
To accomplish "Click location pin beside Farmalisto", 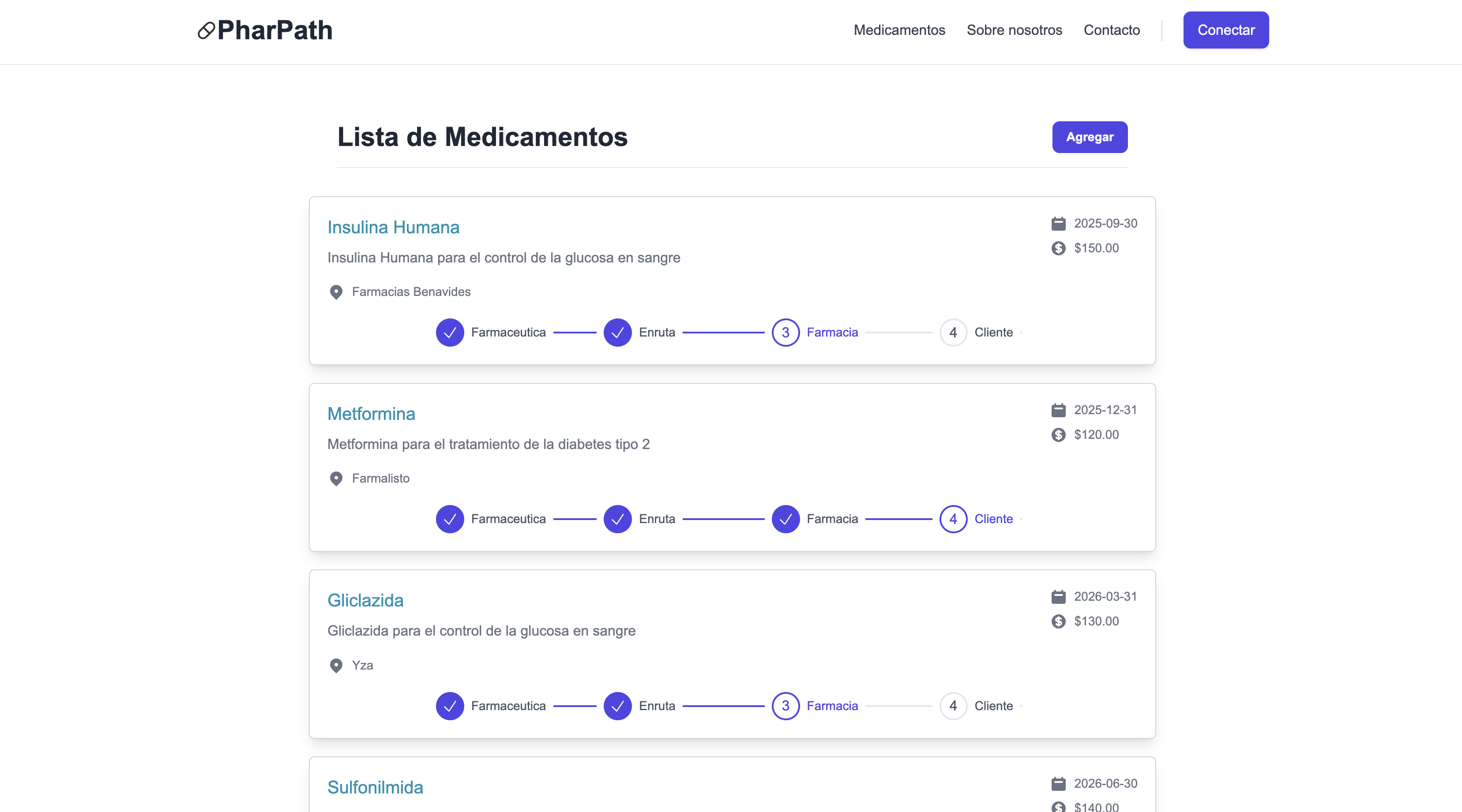I will click(336, 479).
